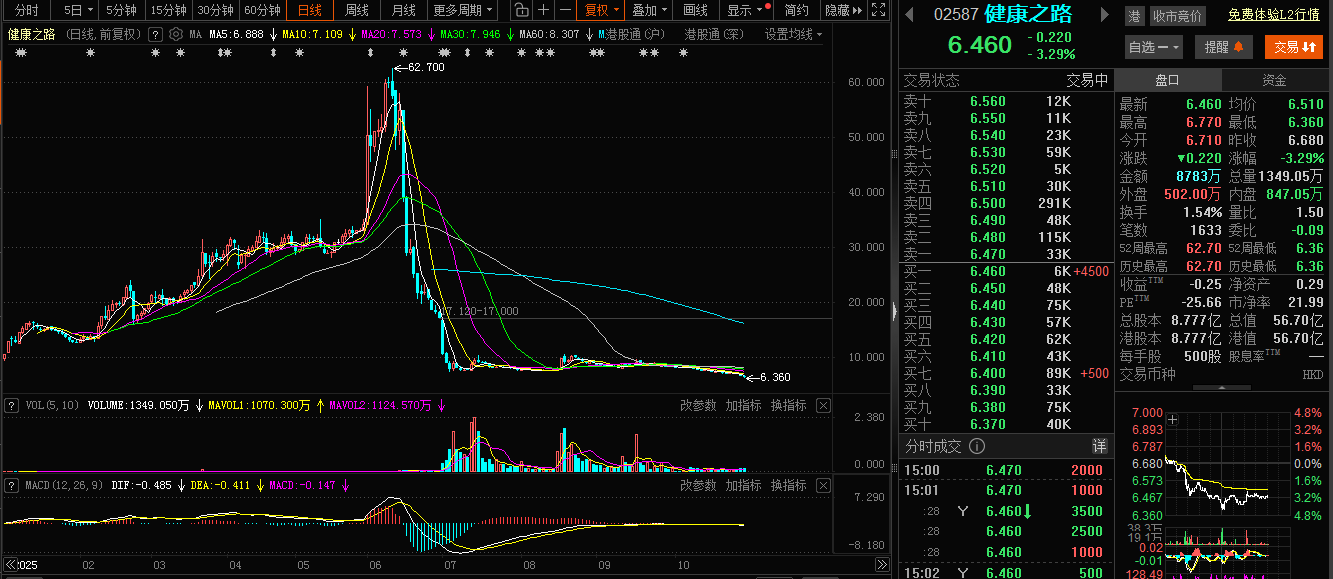The height and width of the screenshot is (579, 1333).
Task: Select the 周线 tab
Action: (357, 10)
